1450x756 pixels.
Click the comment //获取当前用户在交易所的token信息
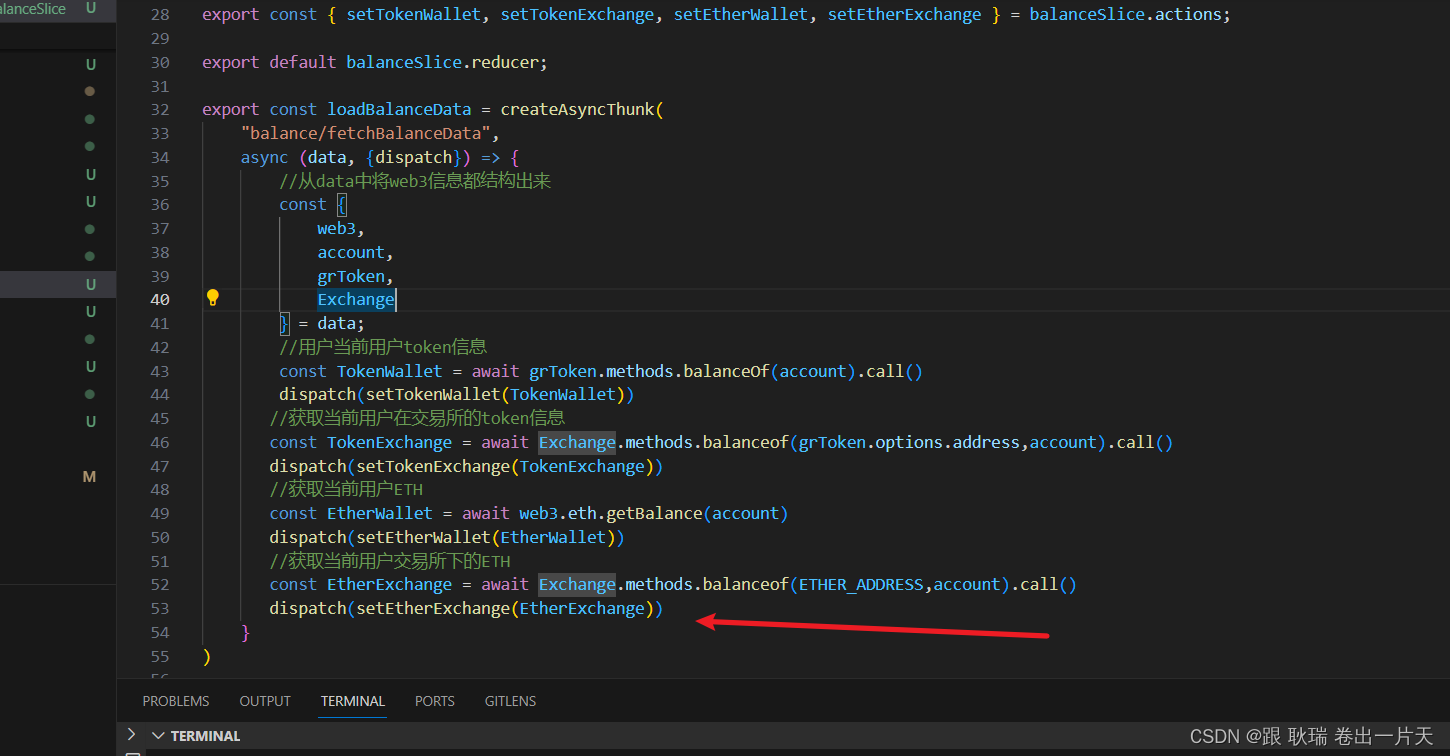click(x=417, y=418)
